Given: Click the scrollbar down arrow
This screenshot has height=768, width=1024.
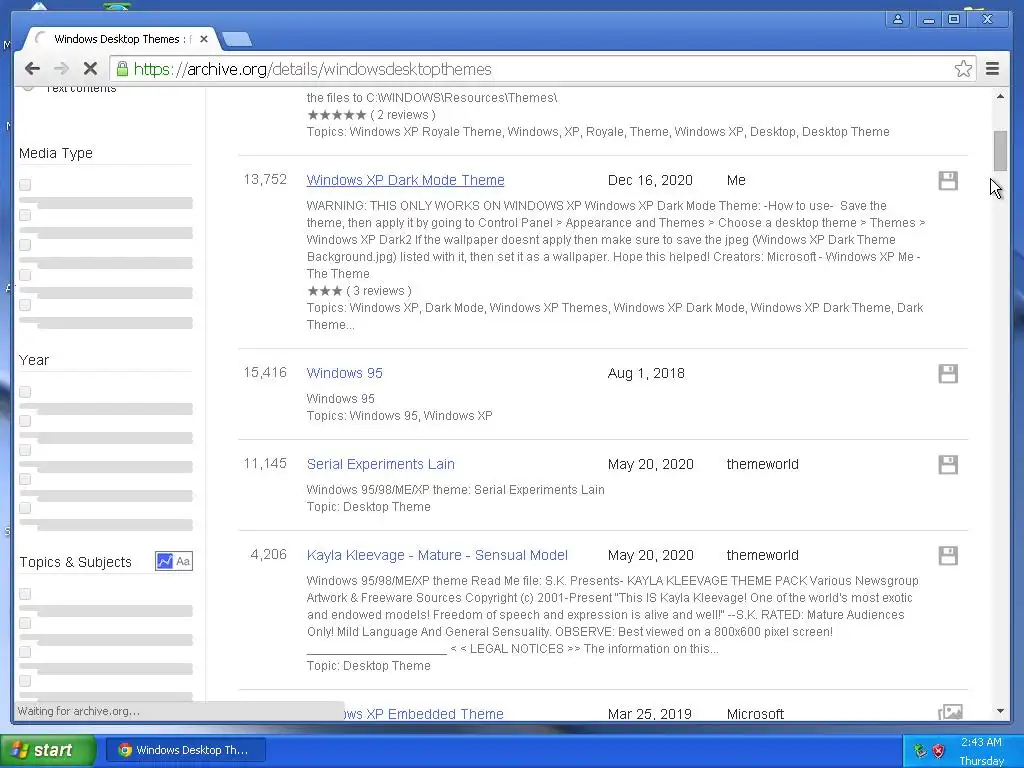Looking at the screenshot, I should pos(1000,711).
